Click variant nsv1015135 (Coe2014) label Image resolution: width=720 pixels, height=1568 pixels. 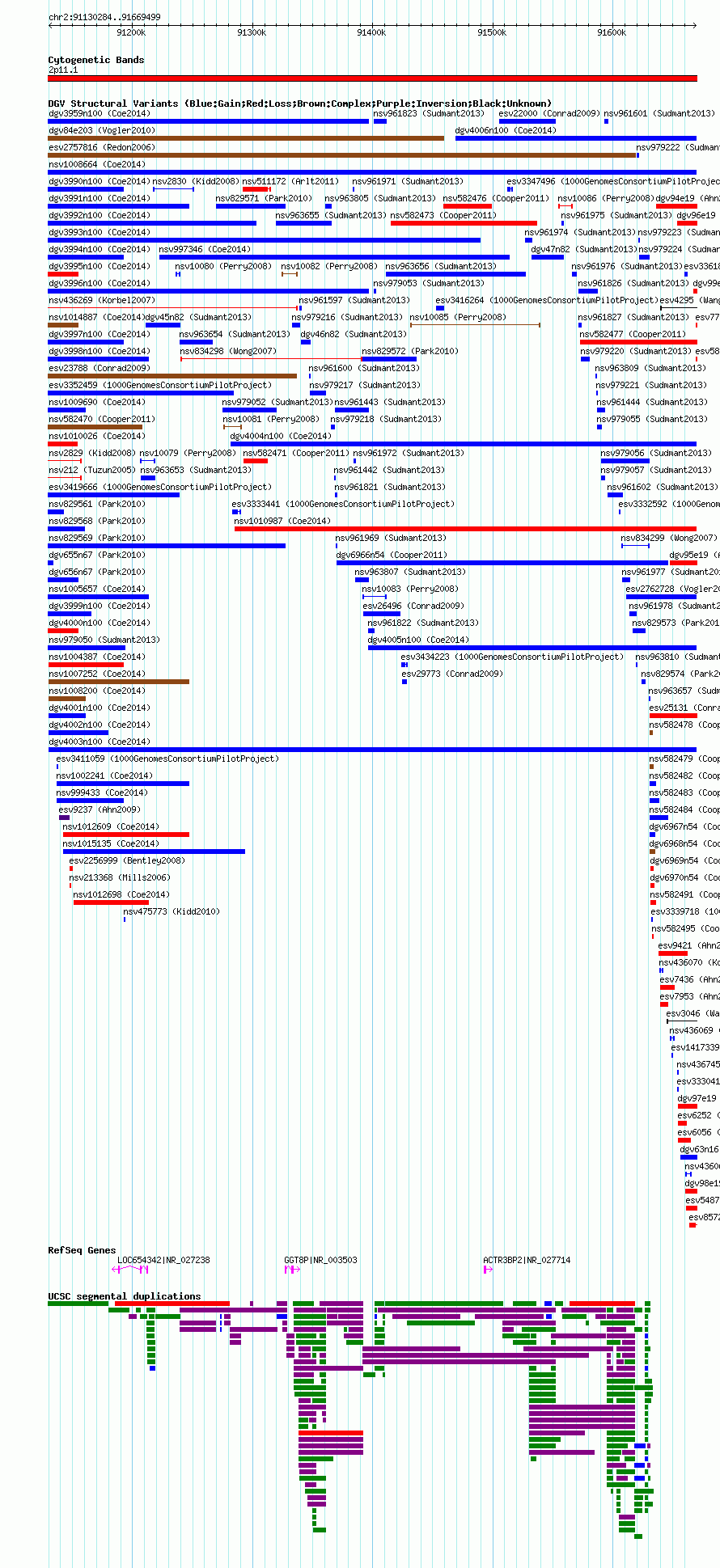[x=111, y=843]
